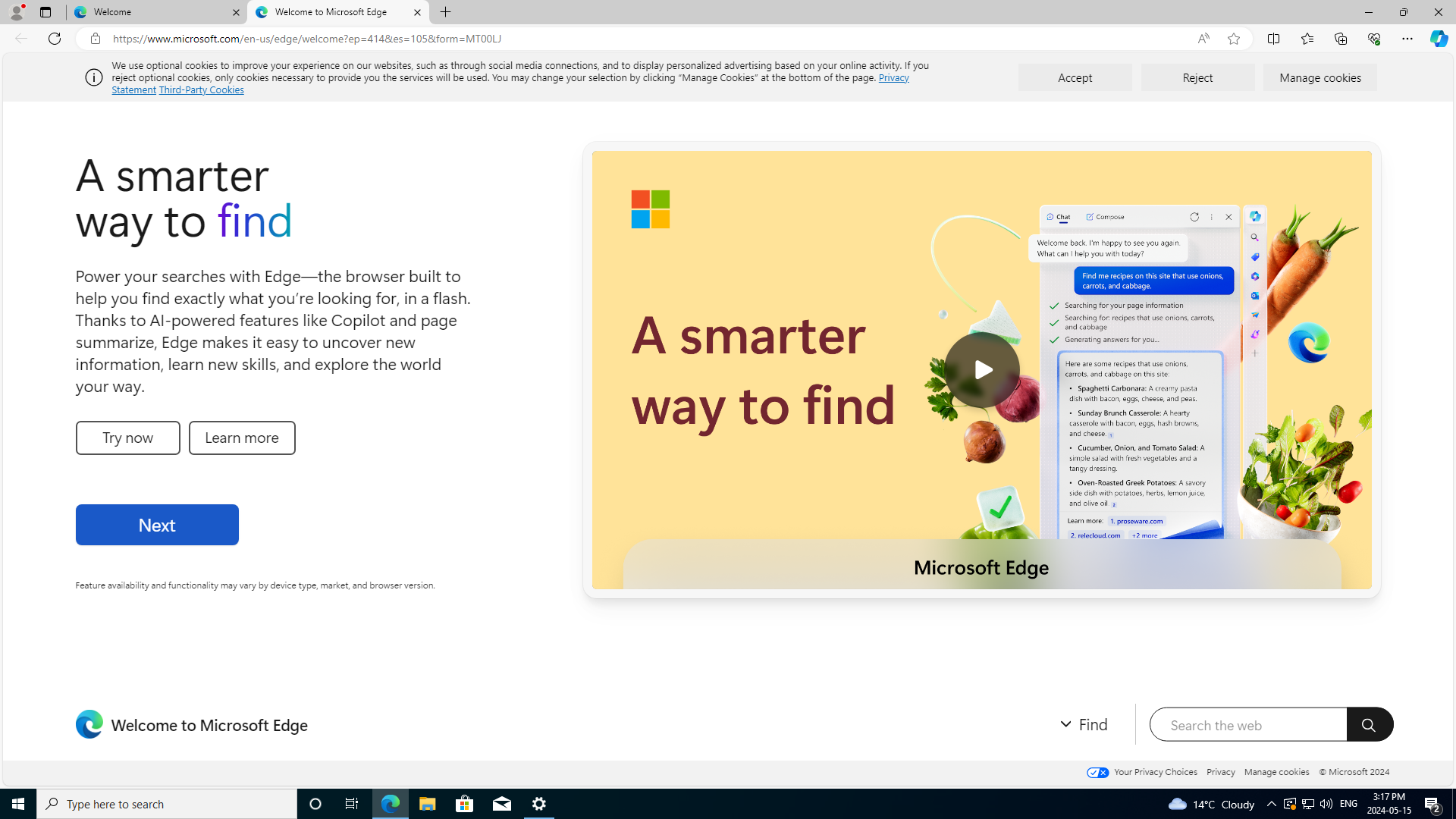Click the Browser essentials heart icon
Image resolution: width=1456 pixels, height=819 pixels.
coord(1373,39)
